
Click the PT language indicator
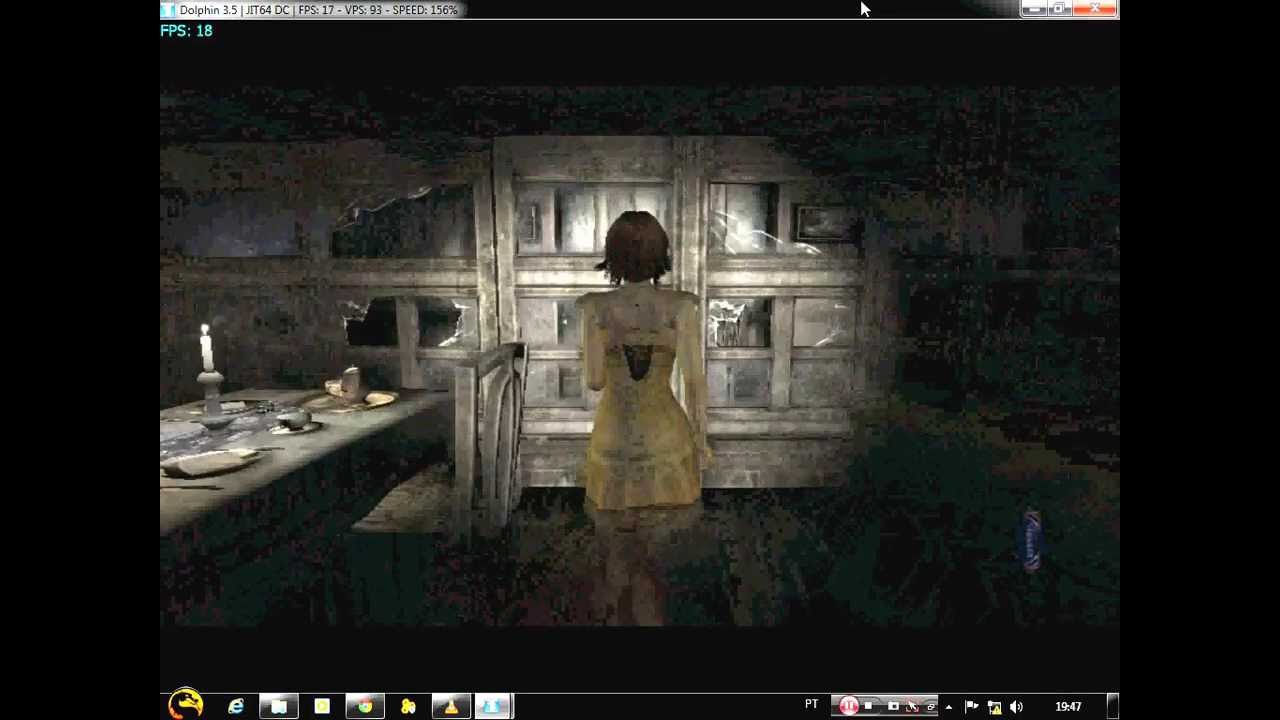tap(811, 705)
